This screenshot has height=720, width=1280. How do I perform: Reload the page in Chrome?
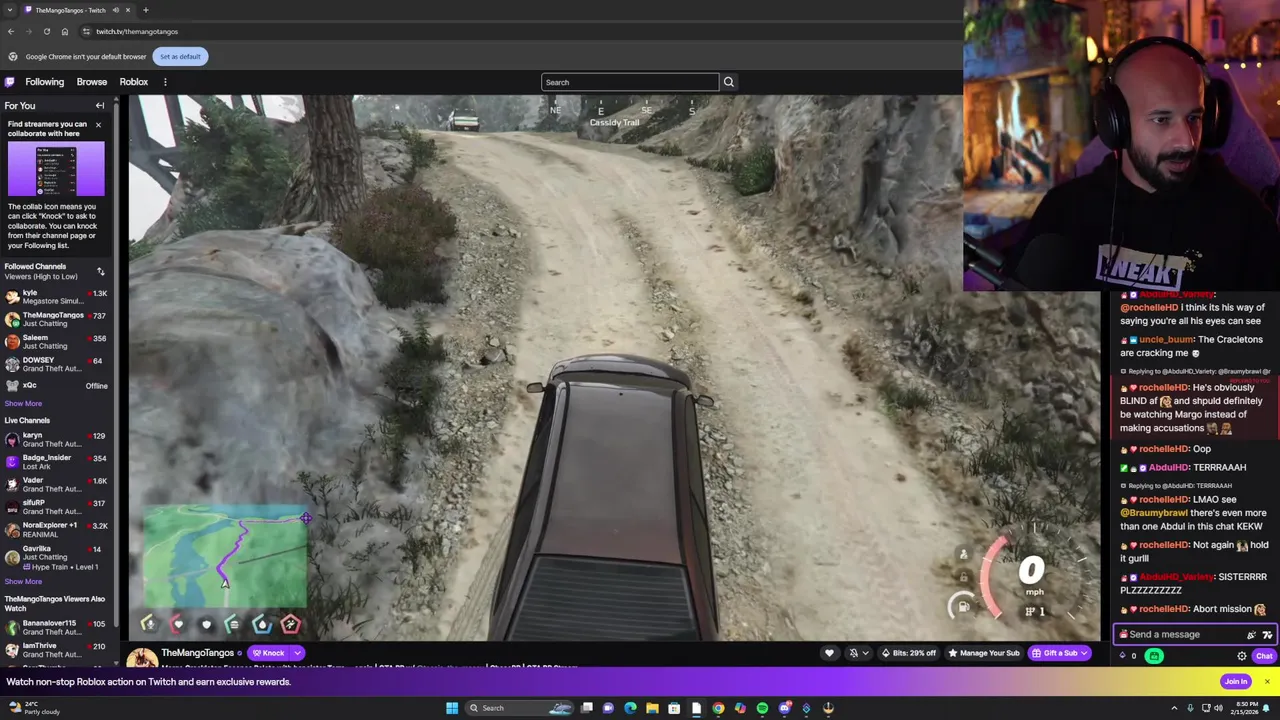[46, 31]
